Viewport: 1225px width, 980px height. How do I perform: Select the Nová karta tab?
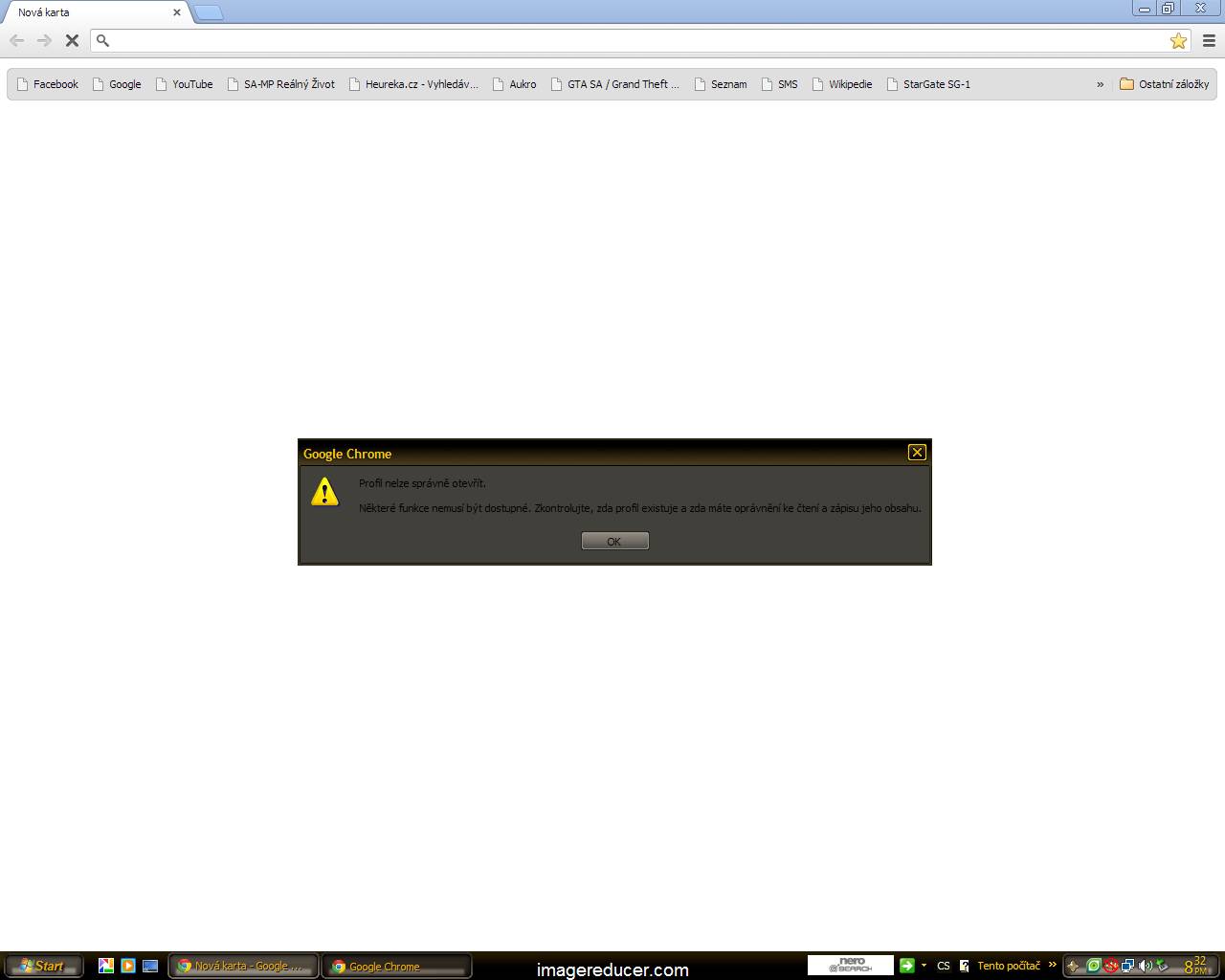tap(96, 12)
